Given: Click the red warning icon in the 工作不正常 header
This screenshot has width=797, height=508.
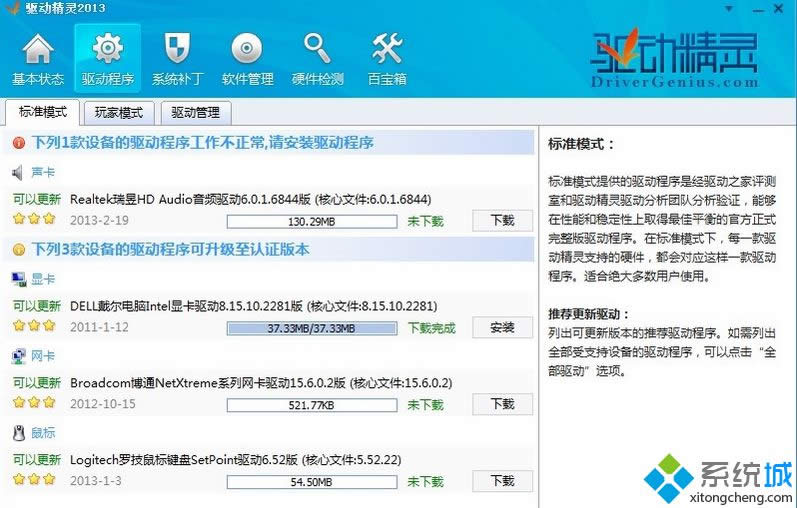Looking at the screenshot, I should 19,143.
